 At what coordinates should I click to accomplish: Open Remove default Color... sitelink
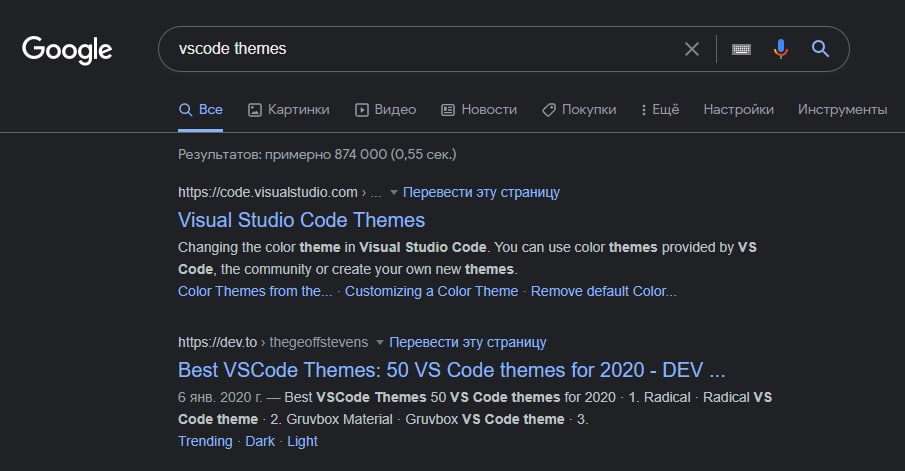tap(603, 291)
